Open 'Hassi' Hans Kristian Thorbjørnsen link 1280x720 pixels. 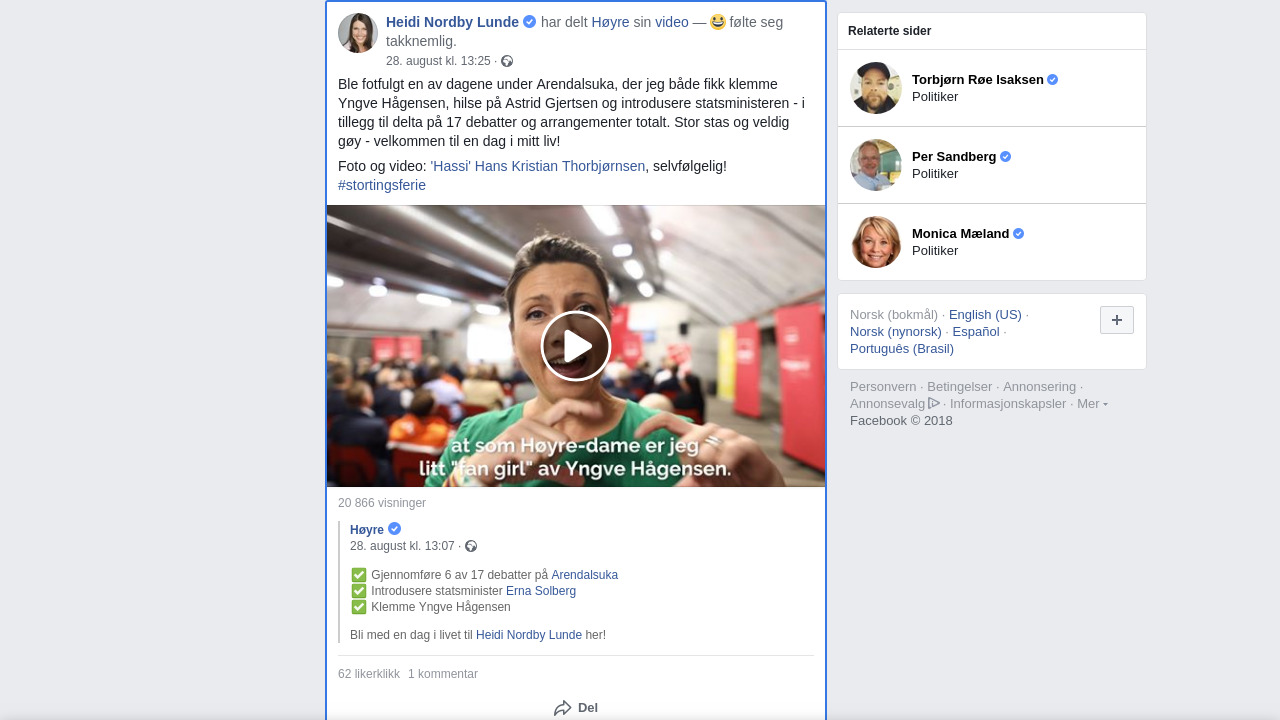point(538,166)
